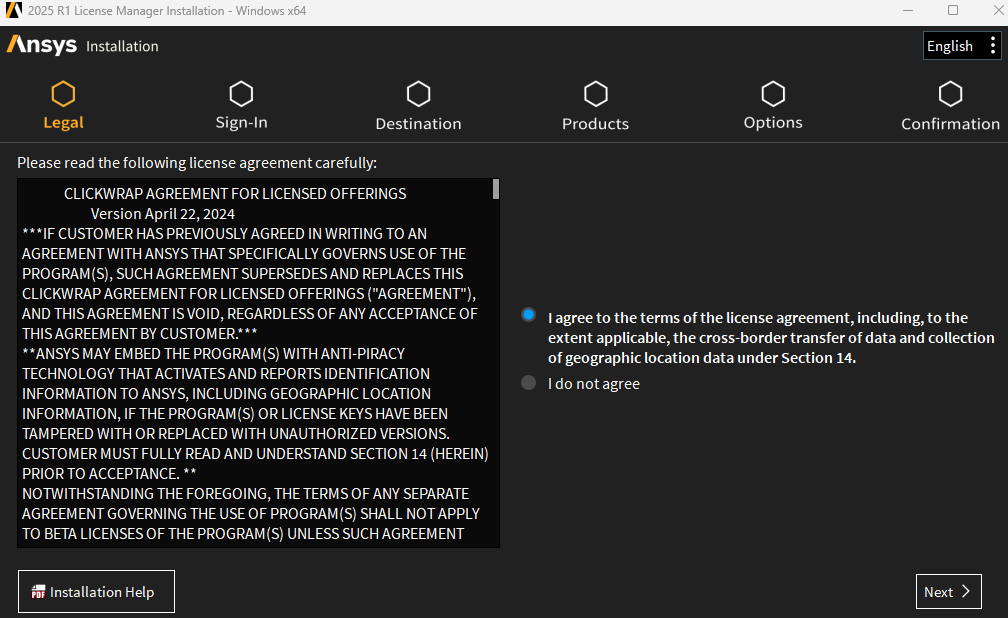This screenshot has width=1008, height=618.
Task: Open the three-dot language options menu
Action: pyautogui.click(x=993, y=45)
